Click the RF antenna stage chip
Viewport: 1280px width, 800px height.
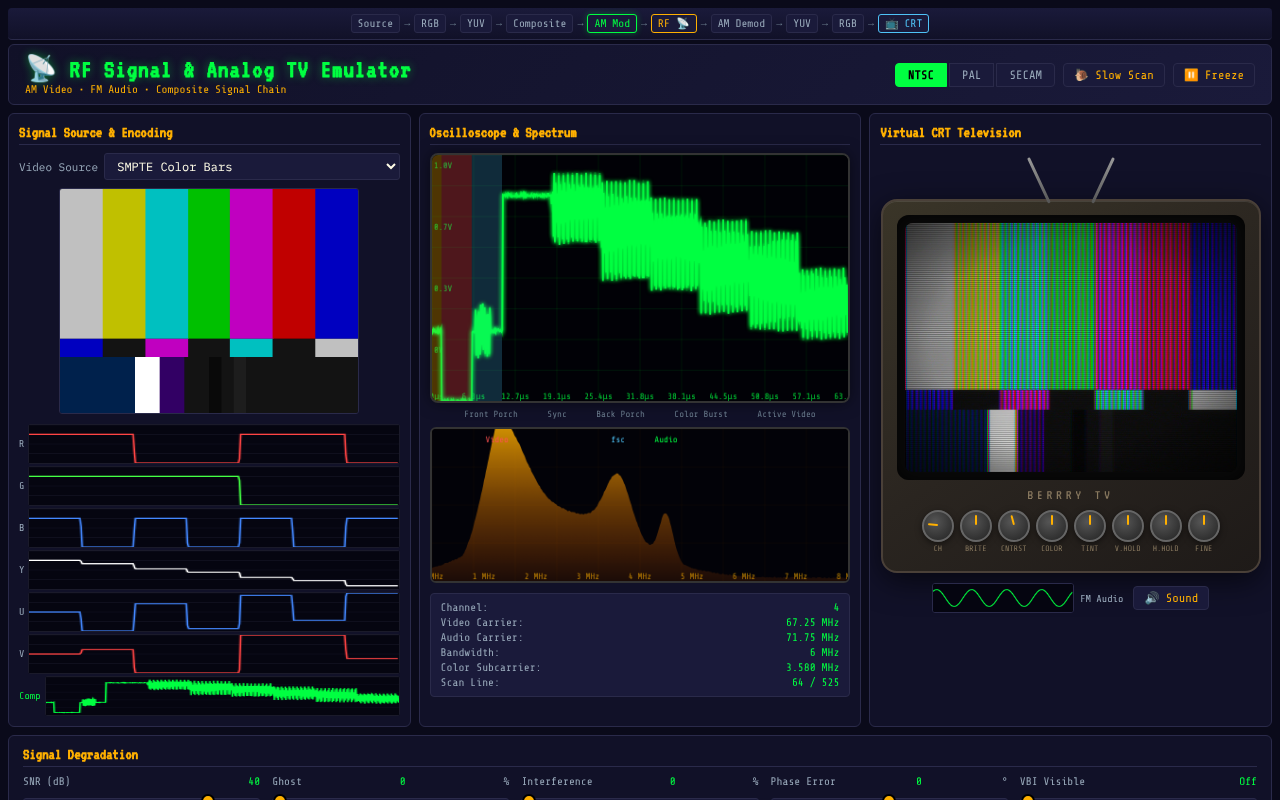[x=674, y=23]
